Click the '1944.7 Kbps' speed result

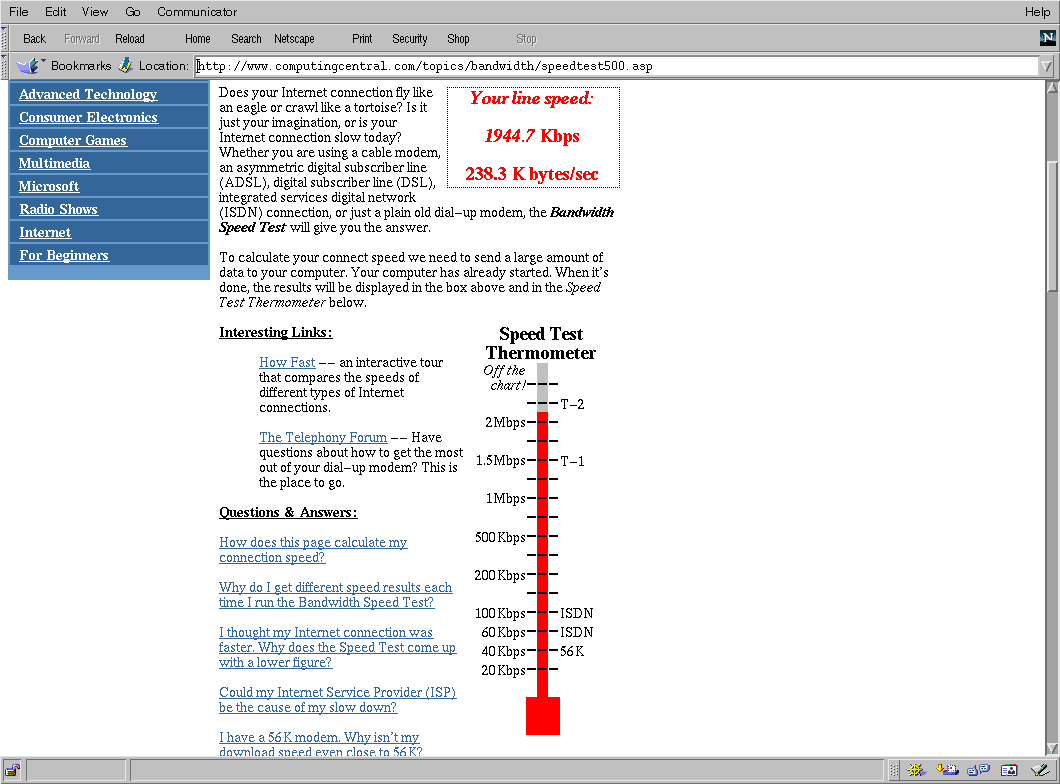click(532, 136)
